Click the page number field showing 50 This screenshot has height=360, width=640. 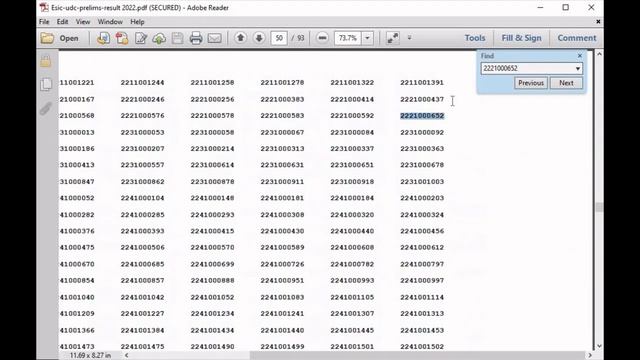[x=279, y=38]
